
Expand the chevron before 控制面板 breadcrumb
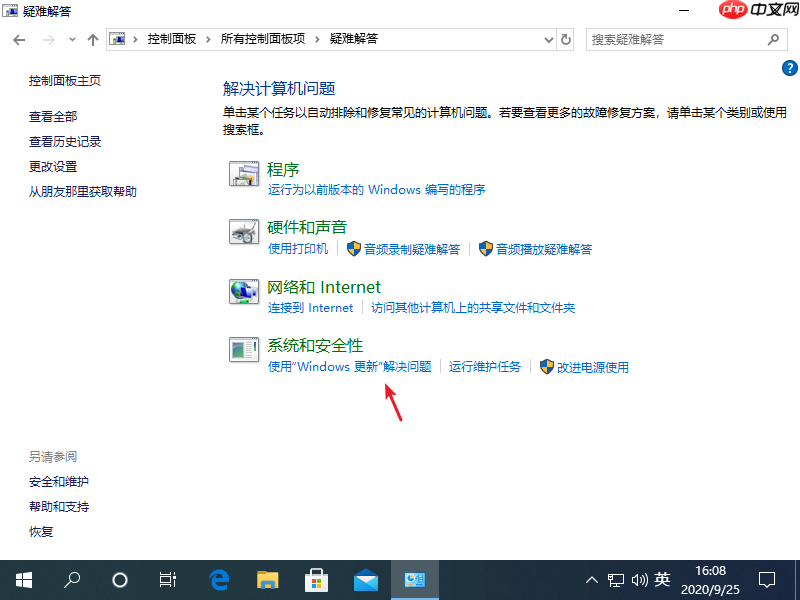[x=135, y=39]
